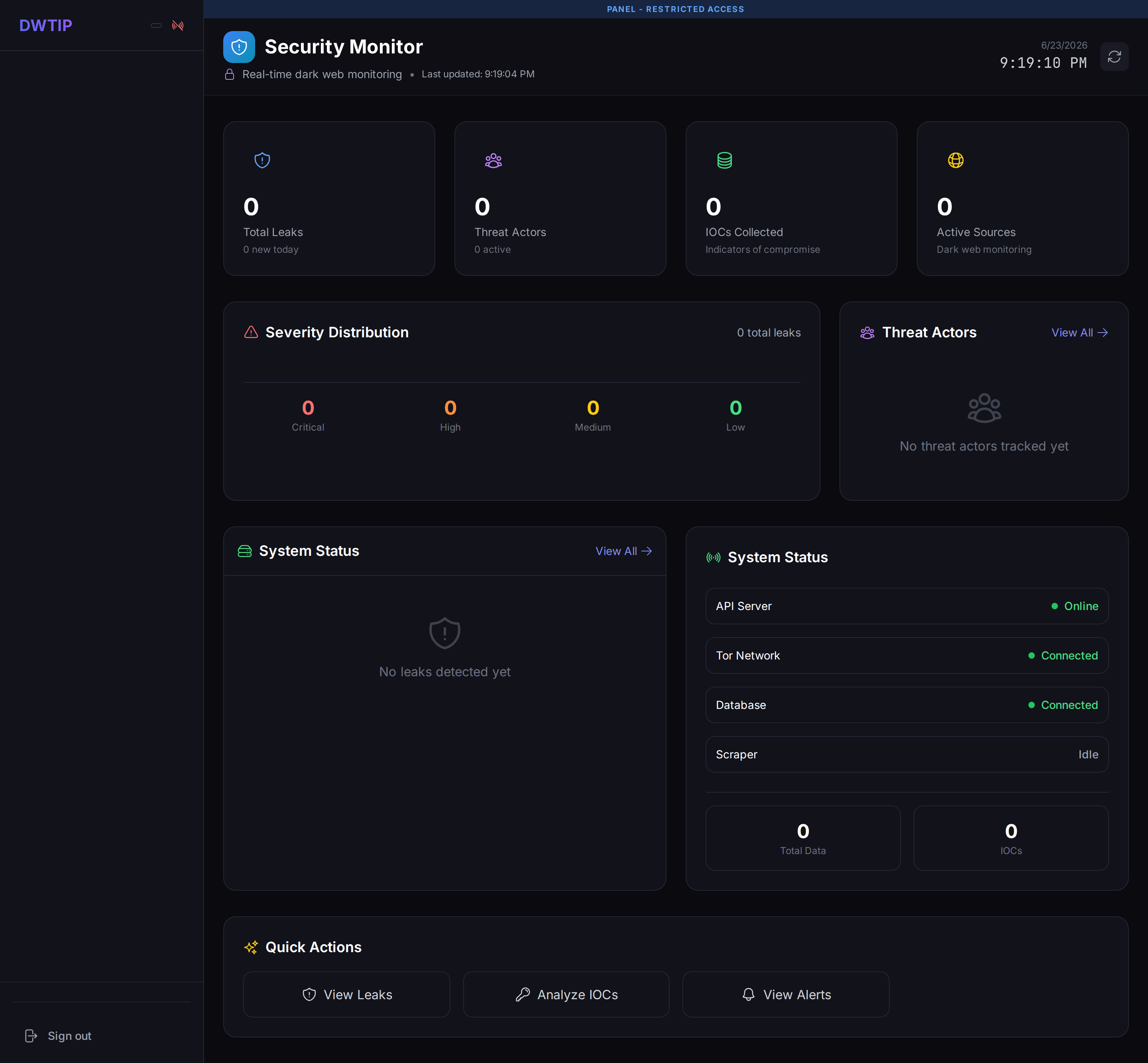Image resolution: width=1148 pixels, height=1063 pixels.
Task: Click the server icon by left System Status heading
Action: click(244, 551)
